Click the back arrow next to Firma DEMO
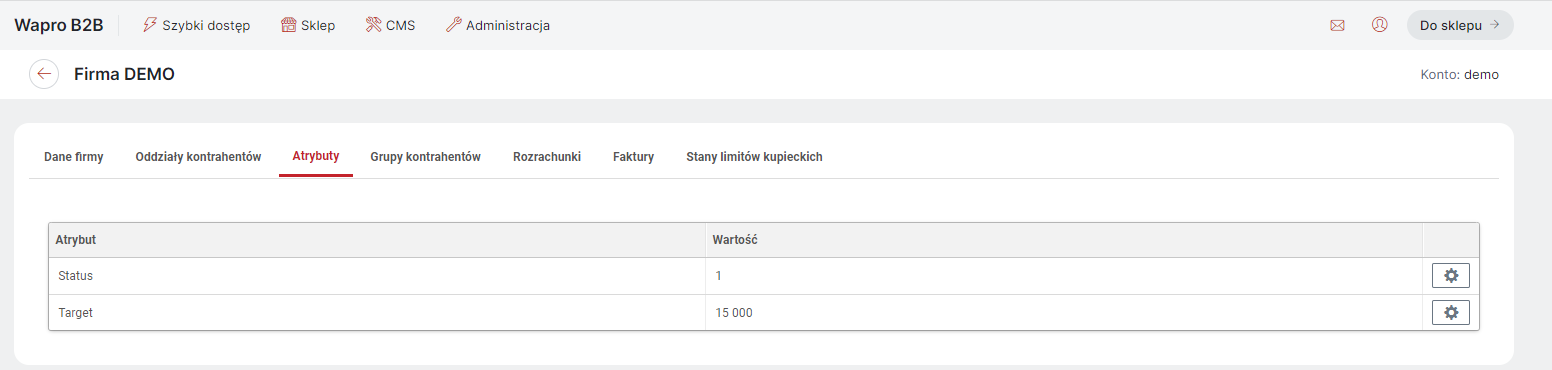The width and height of the screenshot is (1552, 370). pos(44,74)
